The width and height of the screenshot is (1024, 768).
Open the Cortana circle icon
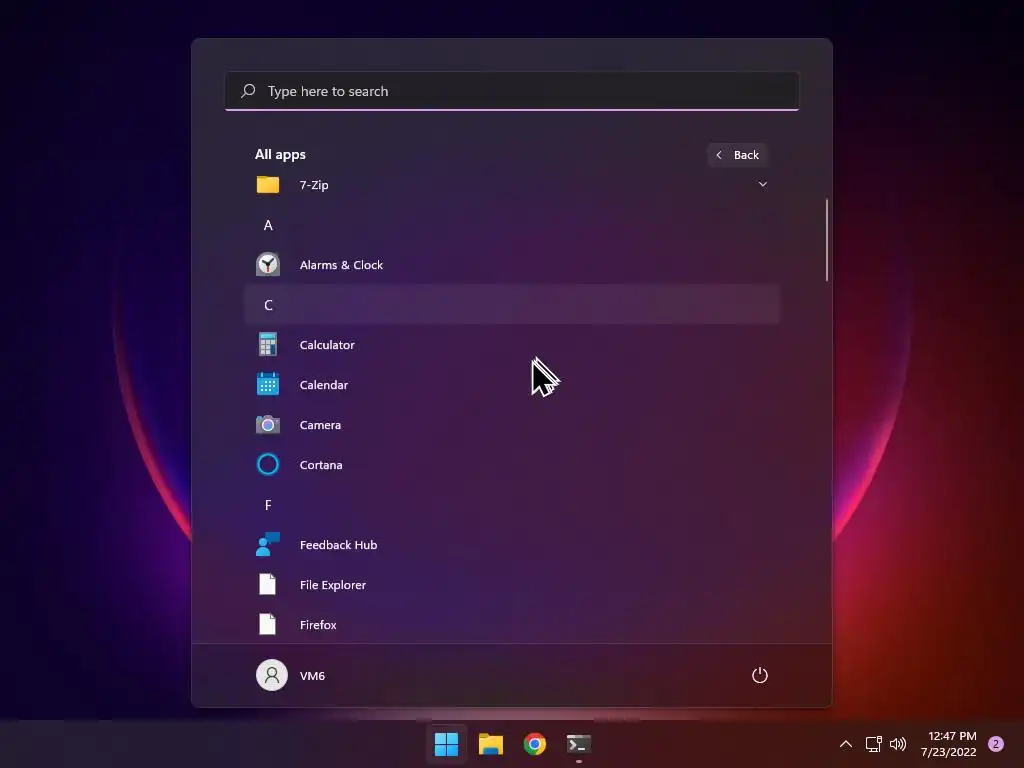pos(268,464)
